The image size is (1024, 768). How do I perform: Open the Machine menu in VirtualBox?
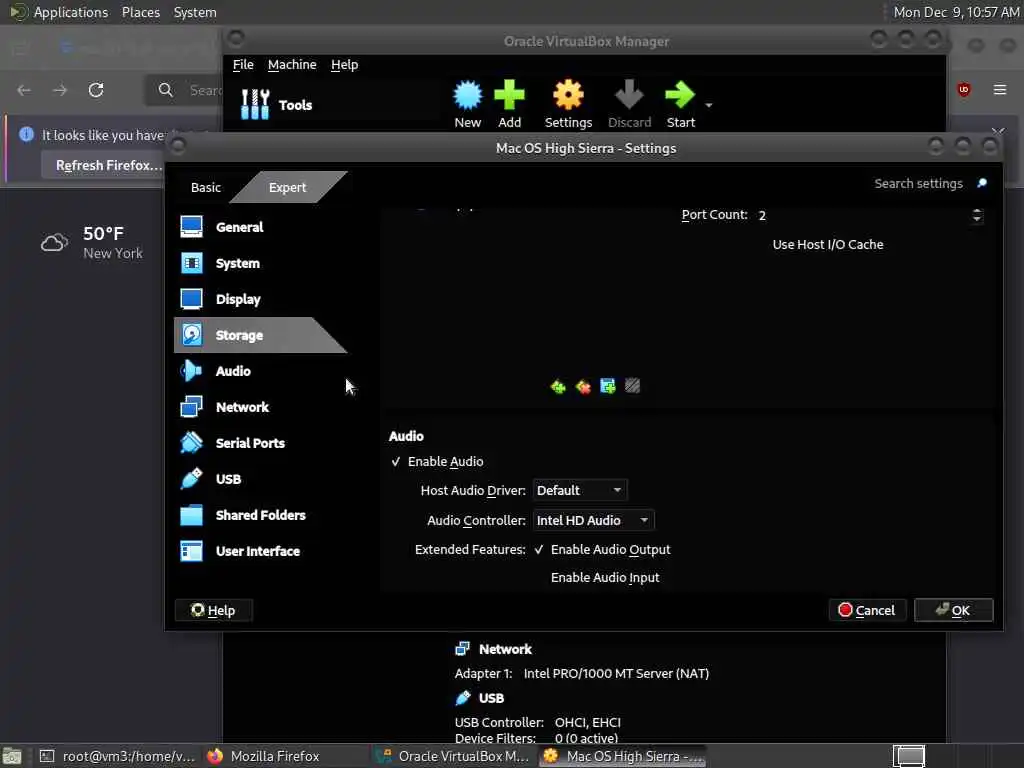click(x=292, y=65)
